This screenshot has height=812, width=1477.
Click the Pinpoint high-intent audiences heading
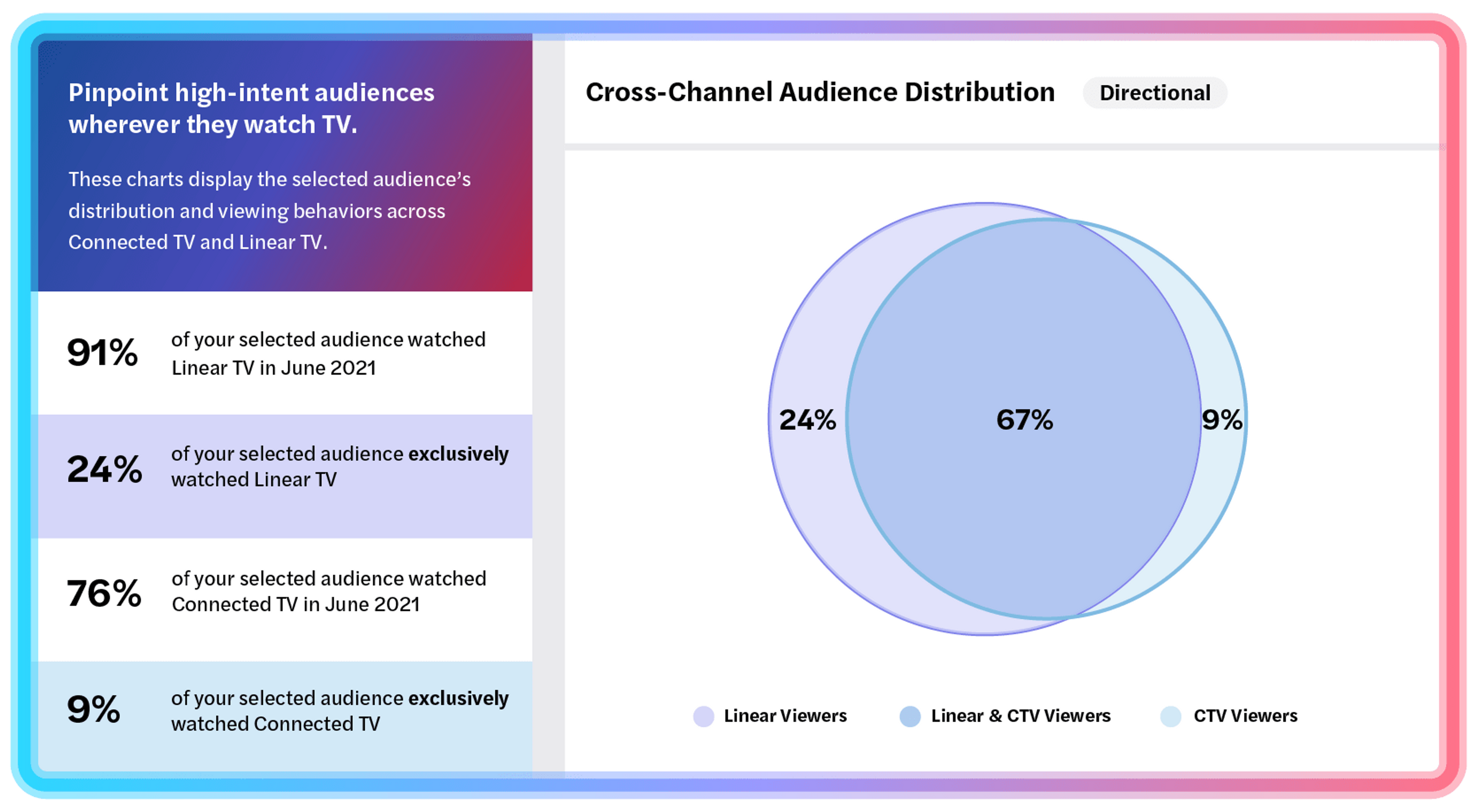pos(251,108)
